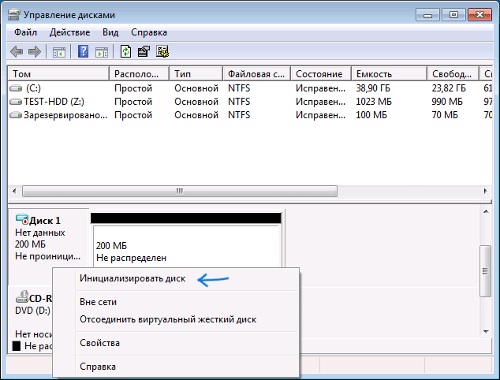Open the Properties toolbar icon
The image size is (500, 380).
tap(144, 52)
